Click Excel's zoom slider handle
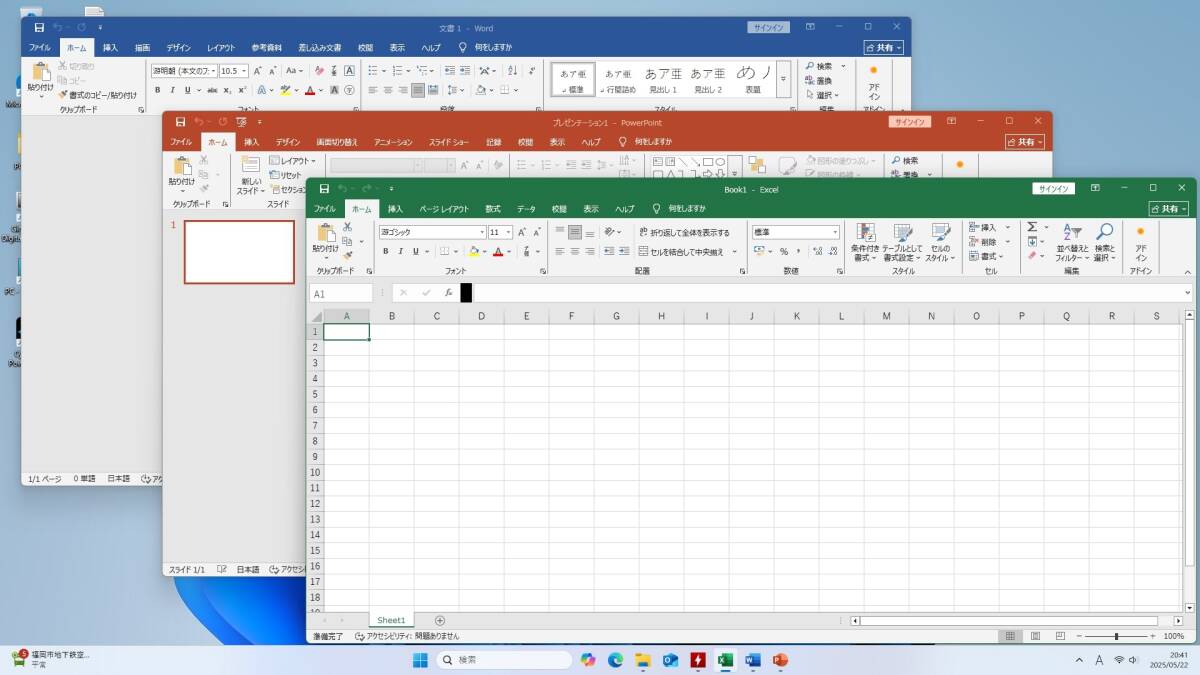Image resolution: width=1200 pixels, height=675 pixels. coord(1116,636)
